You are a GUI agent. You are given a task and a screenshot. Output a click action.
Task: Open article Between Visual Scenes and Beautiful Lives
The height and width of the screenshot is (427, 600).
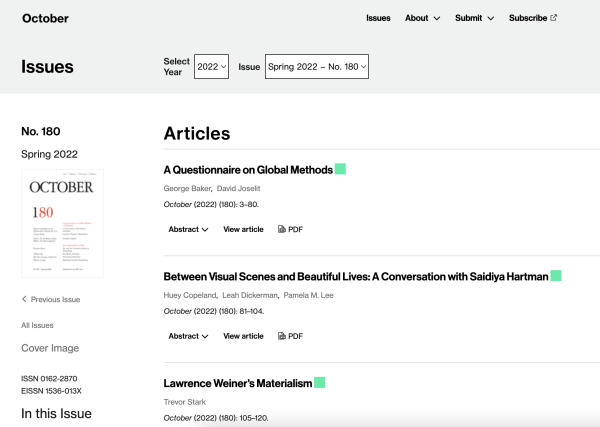click(356, 276)
